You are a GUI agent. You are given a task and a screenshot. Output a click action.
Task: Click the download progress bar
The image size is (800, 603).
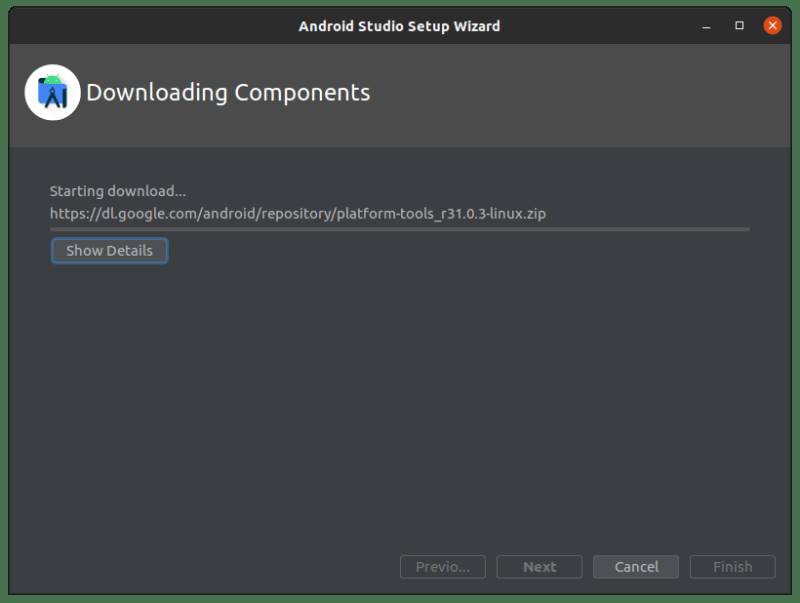coord(400,229)
